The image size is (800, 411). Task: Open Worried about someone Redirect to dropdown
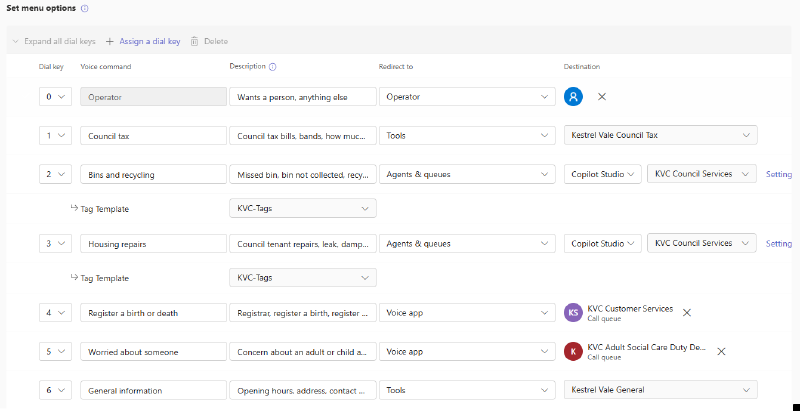[467, 351]
